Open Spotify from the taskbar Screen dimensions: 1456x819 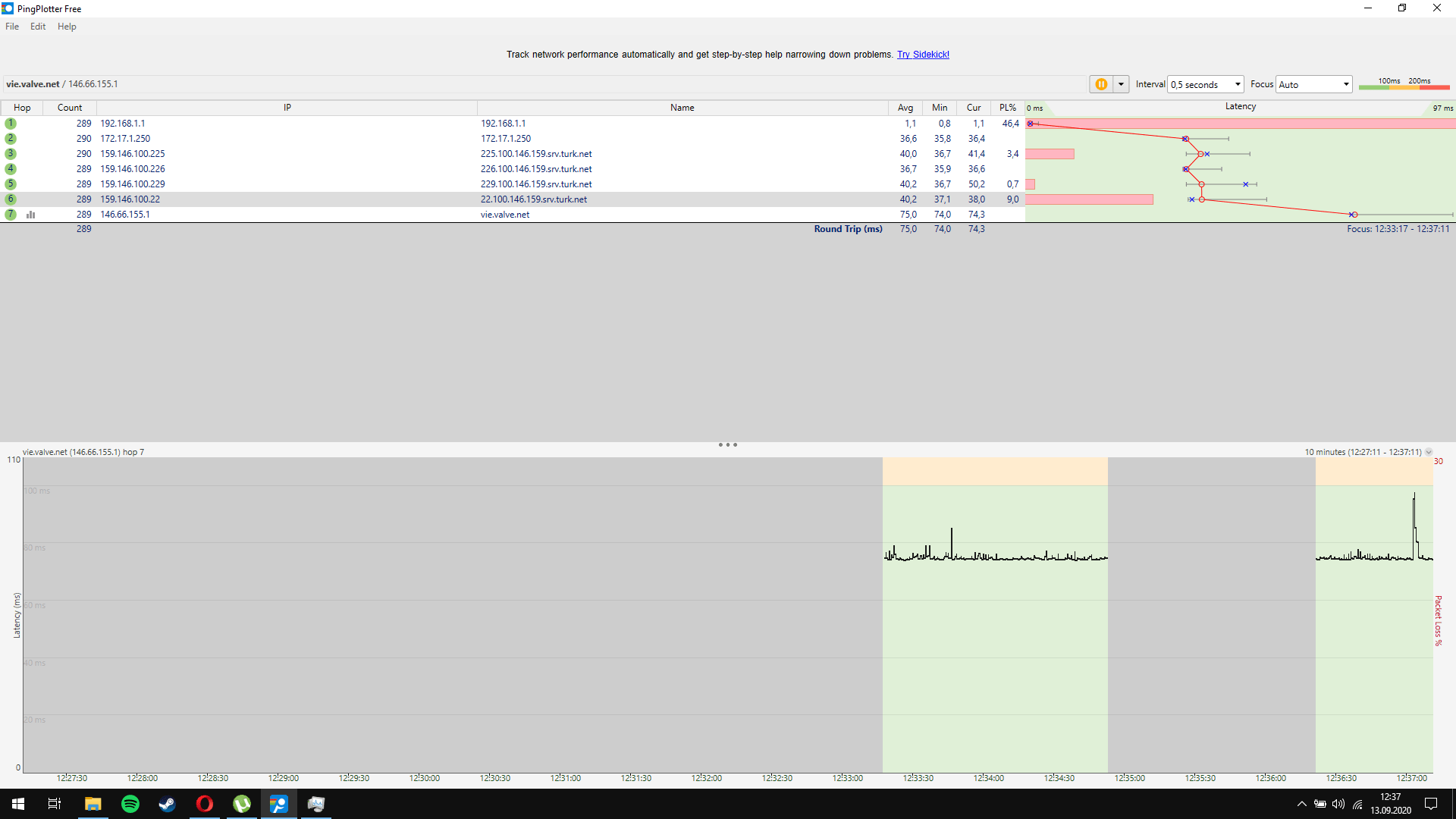pos(130,804)
